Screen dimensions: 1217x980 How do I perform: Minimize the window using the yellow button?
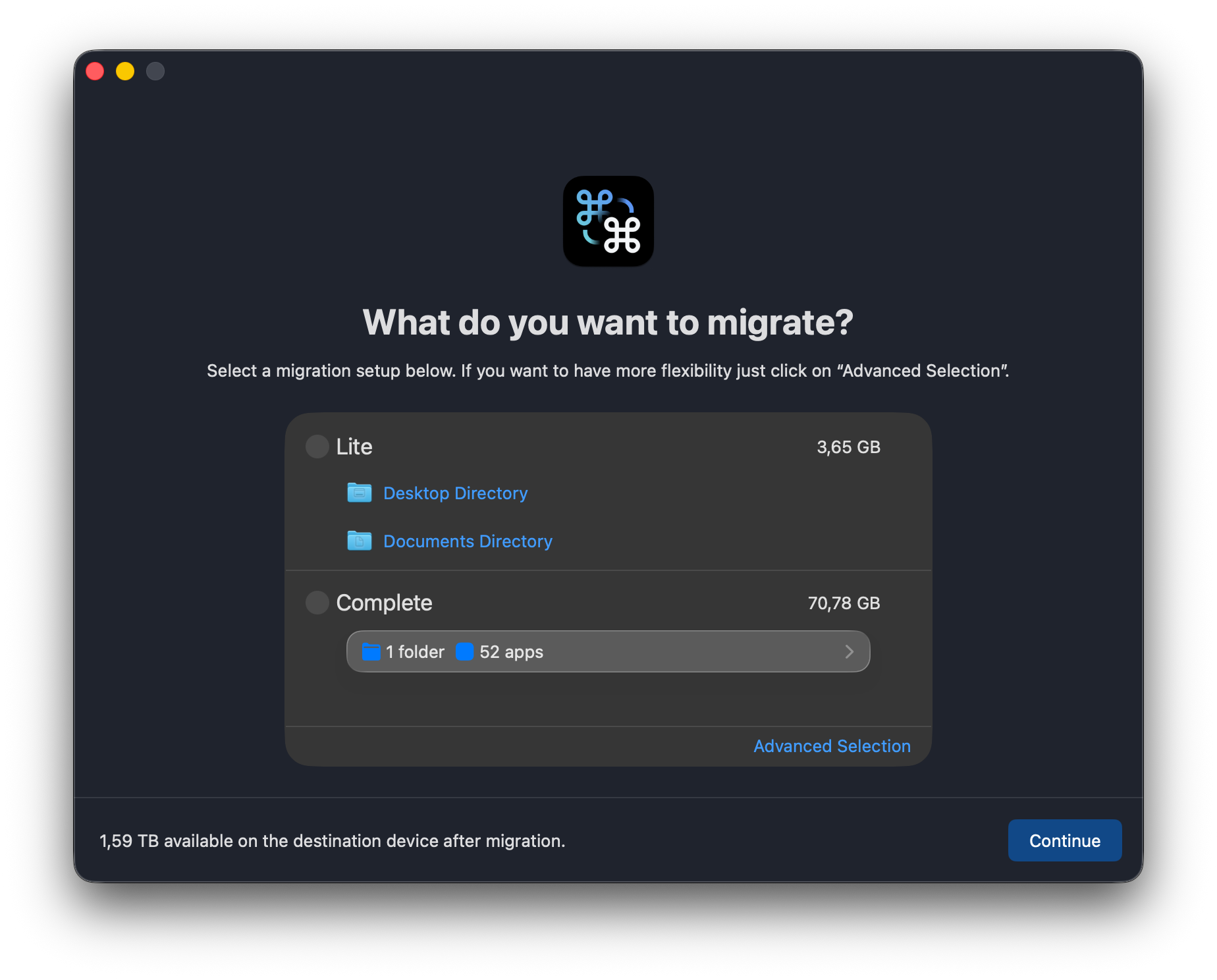click(x=125, y=71)
